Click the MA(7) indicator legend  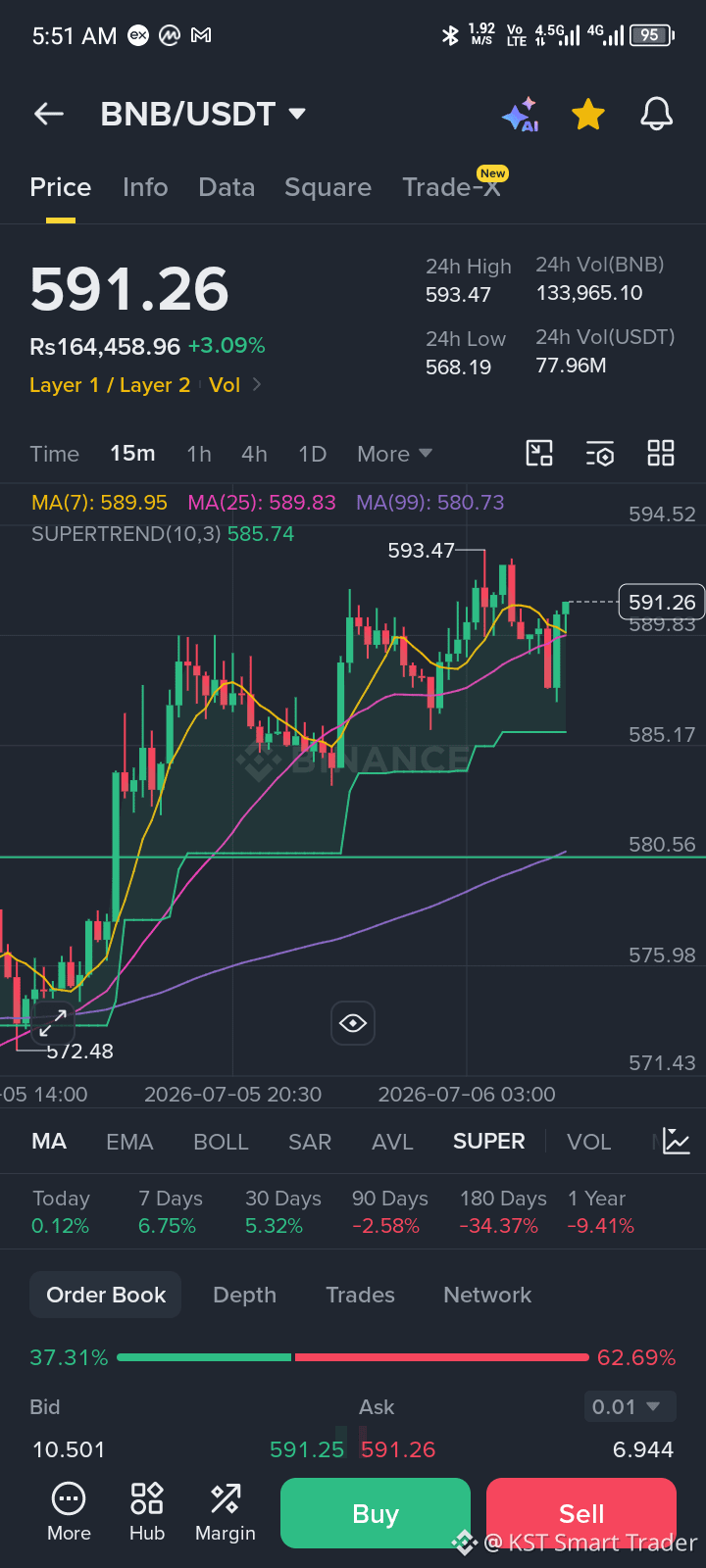[x=99, y=503]
